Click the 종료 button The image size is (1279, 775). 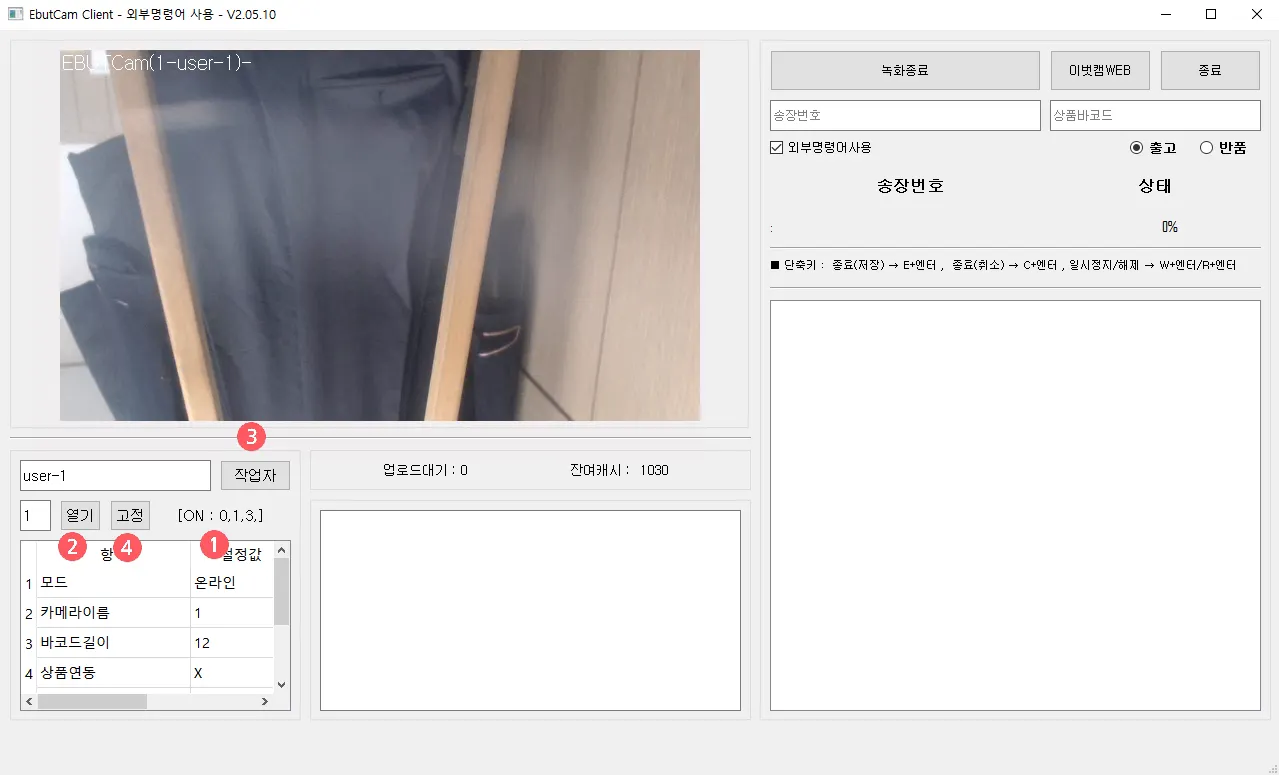(x=1210, y=71)
